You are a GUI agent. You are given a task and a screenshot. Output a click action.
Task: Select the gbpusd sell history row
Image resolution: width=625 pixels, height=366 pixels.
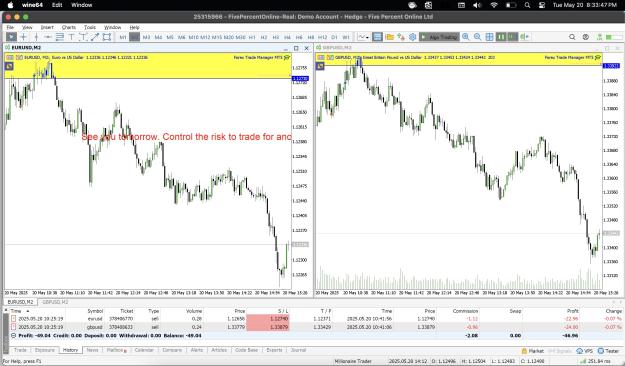315,327
